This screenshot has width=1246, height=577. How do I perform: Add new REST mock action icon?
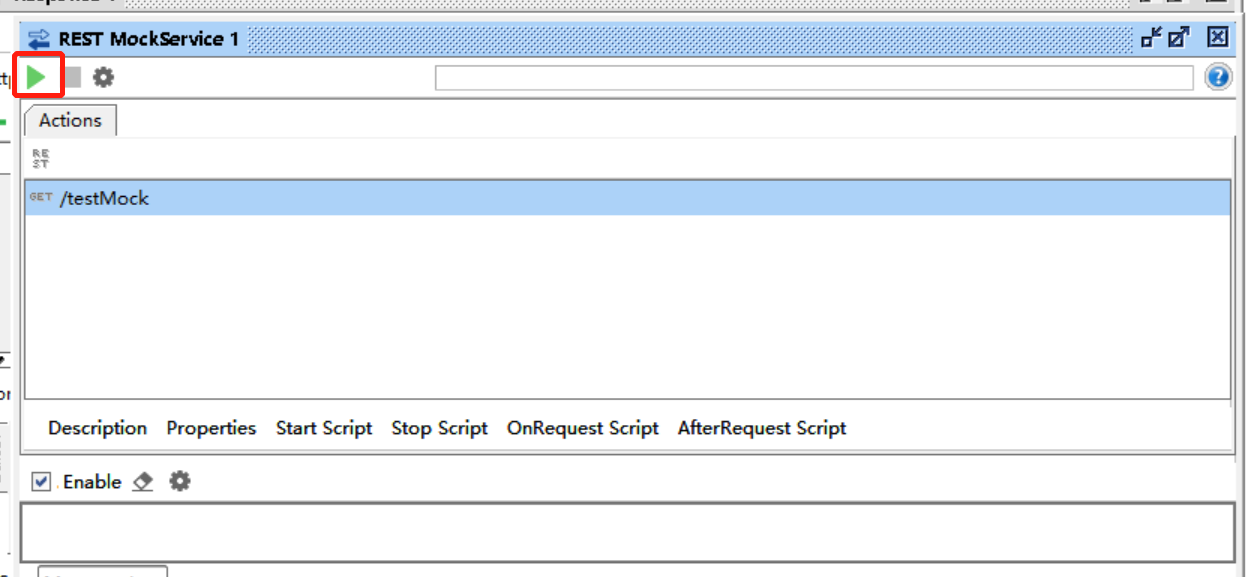point(40,158)
